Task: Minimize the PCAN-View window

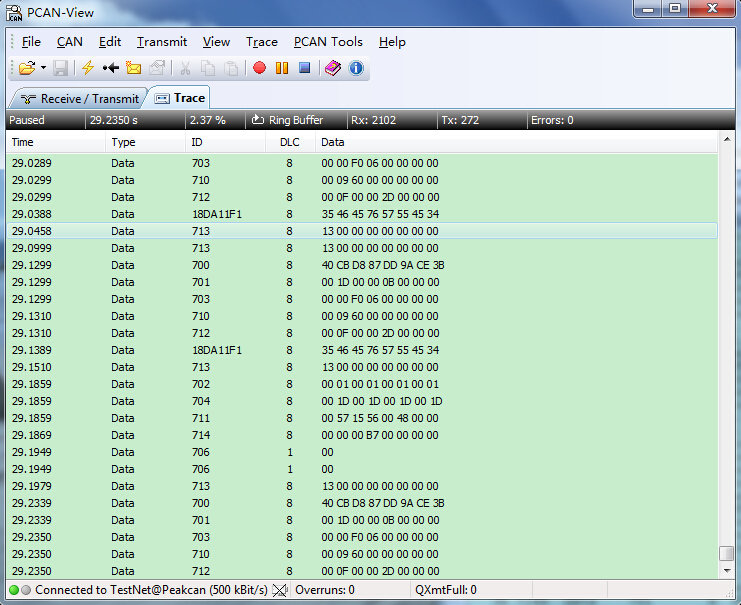Action: tap(648, 9)
